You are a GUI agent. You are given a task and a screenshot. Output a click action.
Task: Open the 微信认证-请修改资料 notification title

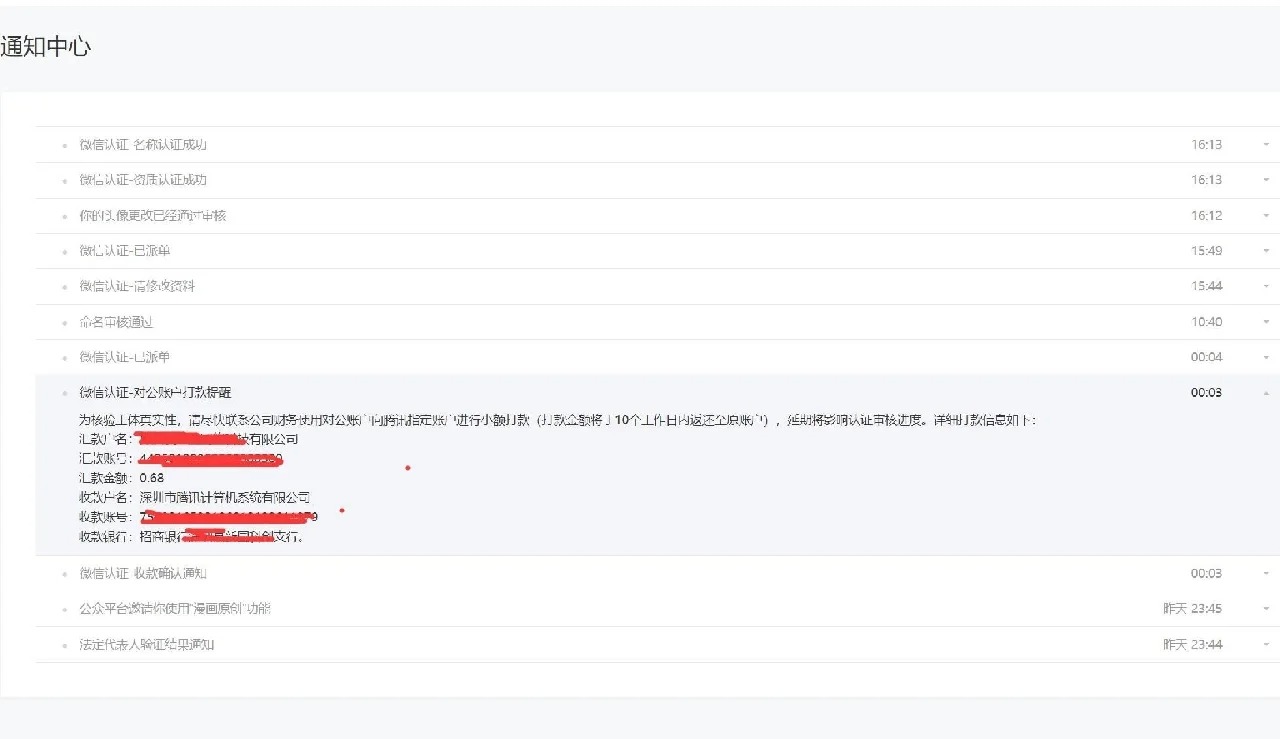[x=137, y=286]
